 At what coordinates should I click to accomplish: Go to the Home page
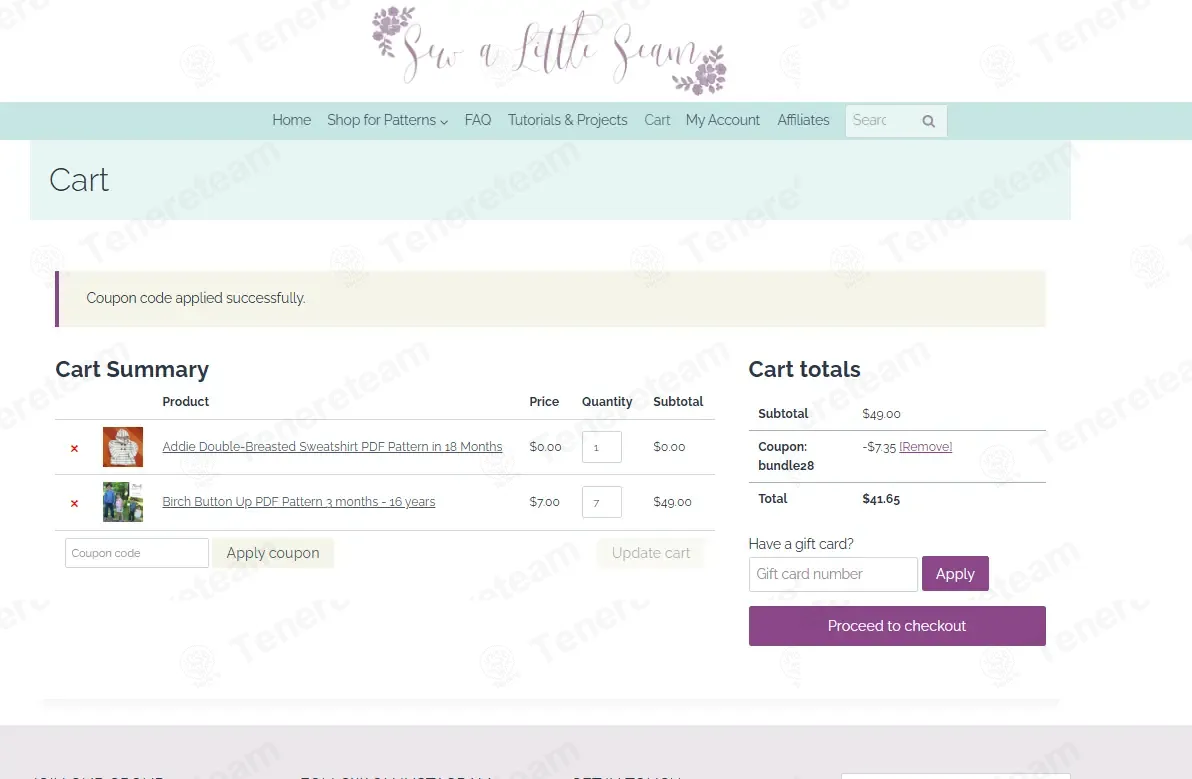tap(291, 120)
